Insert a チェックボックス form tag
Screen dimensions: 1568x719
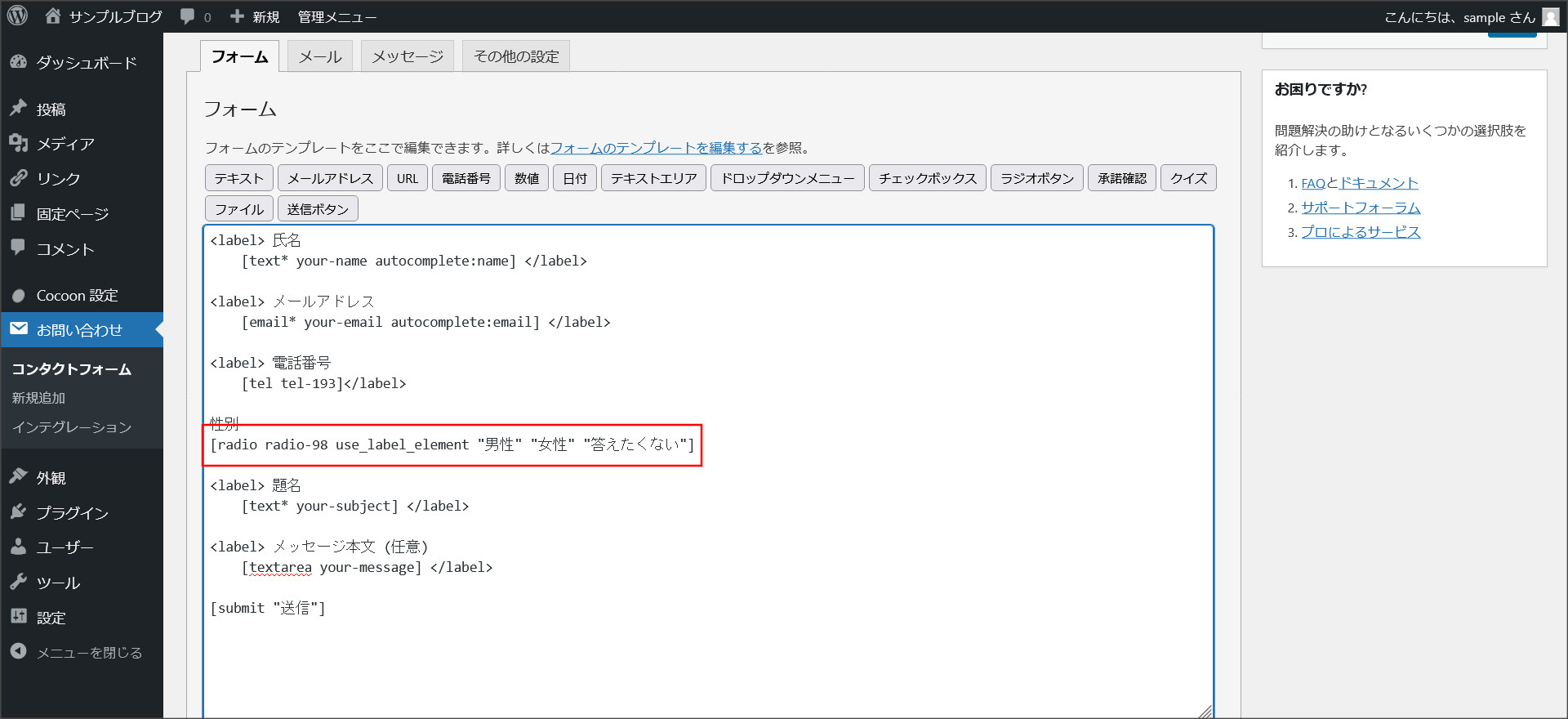(927, 178)
